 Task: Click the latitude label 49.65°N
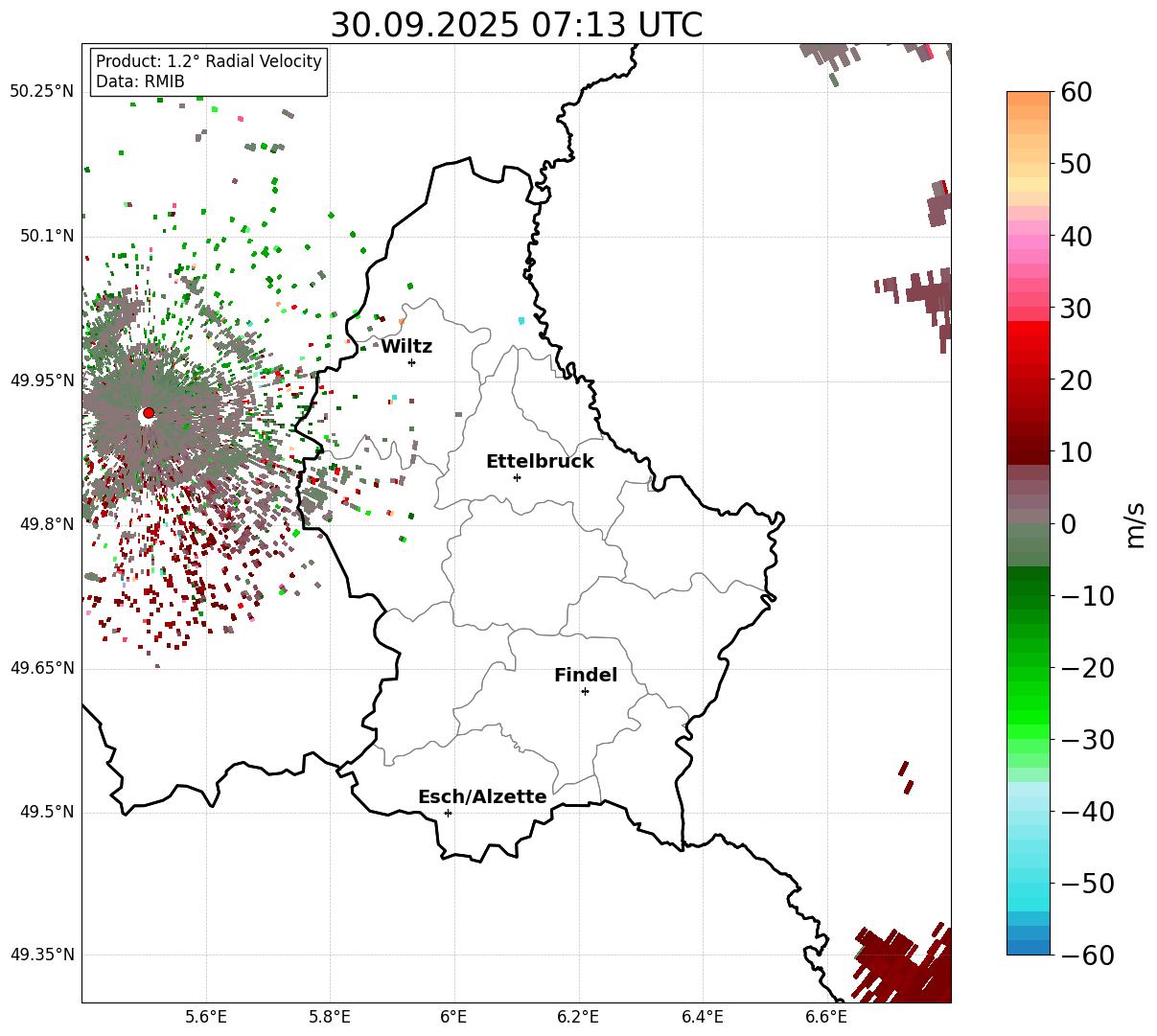pos(42,668)
